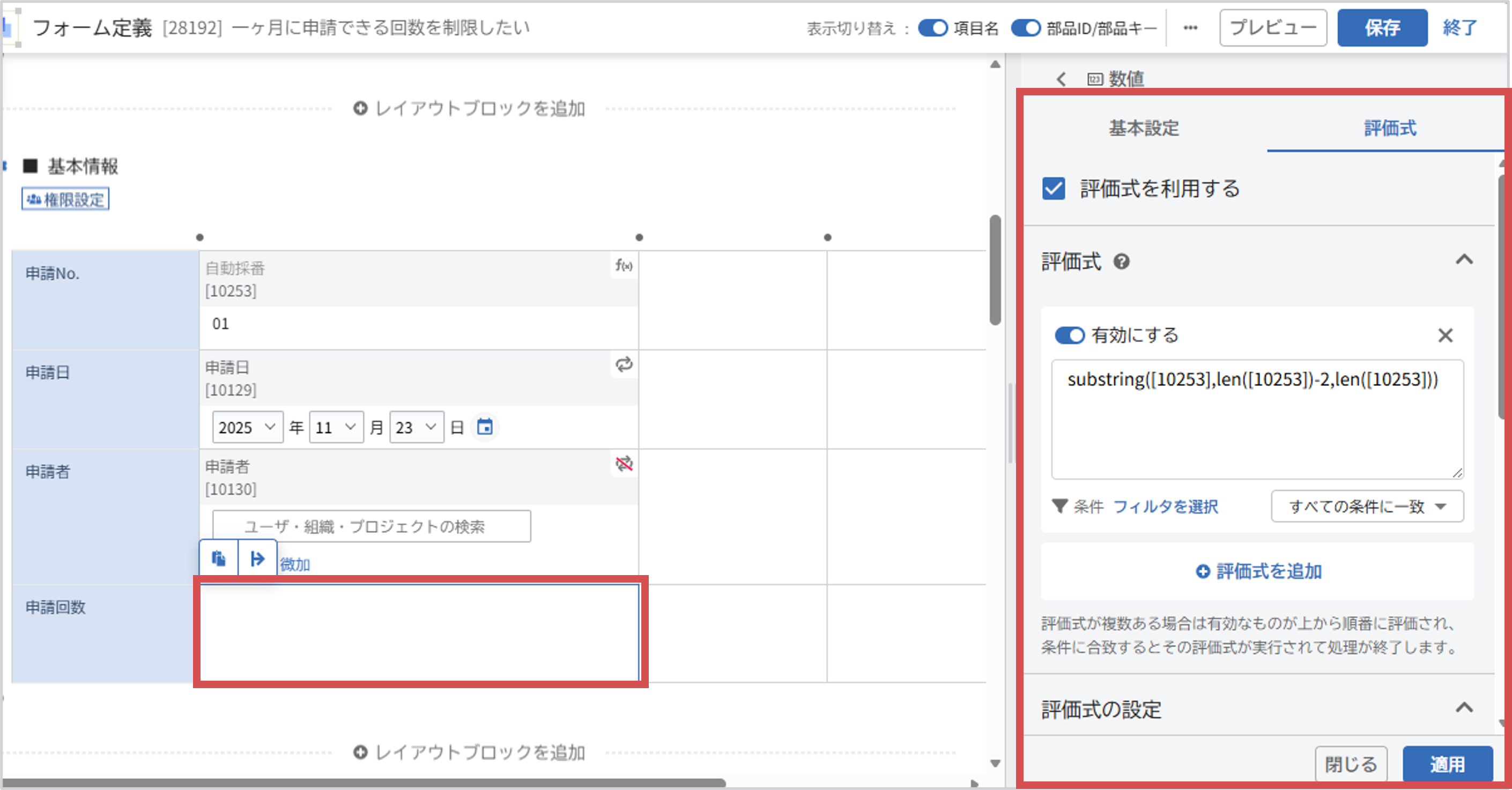Click the sync icon on 申請日 field
The width and height of the screenshot is (1512, 790).
pyautogui.click(x=624, y=364)
